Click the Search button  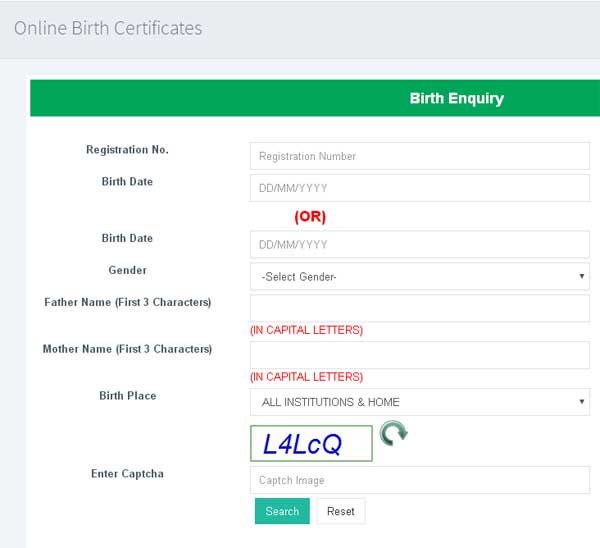[282, 511]
